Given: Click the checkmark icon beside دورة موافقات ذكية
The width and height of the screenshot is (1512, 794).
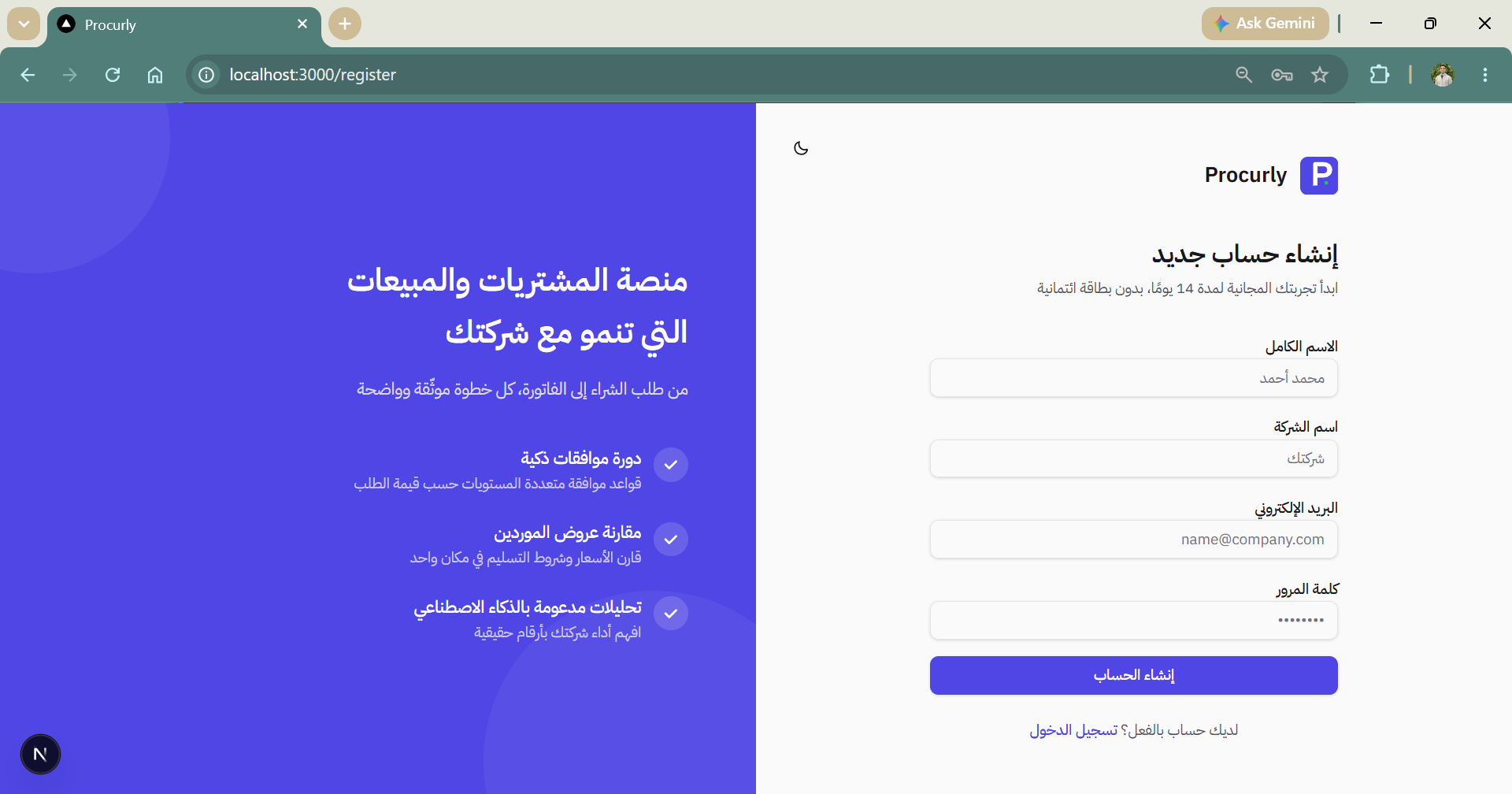Looking at the screenshot, I should (671, 465).
